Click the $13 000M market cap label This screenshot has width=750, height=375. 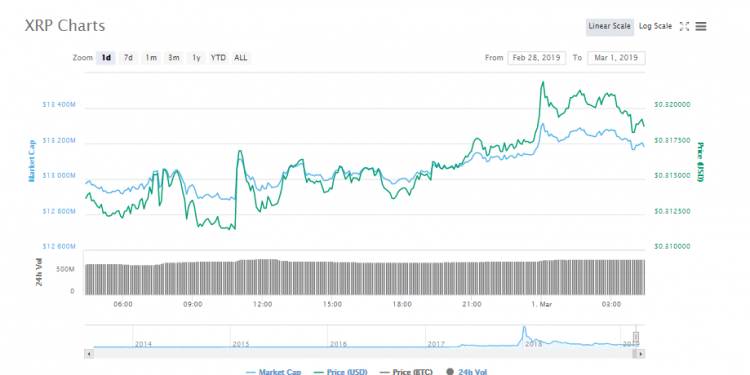[59, 176]
